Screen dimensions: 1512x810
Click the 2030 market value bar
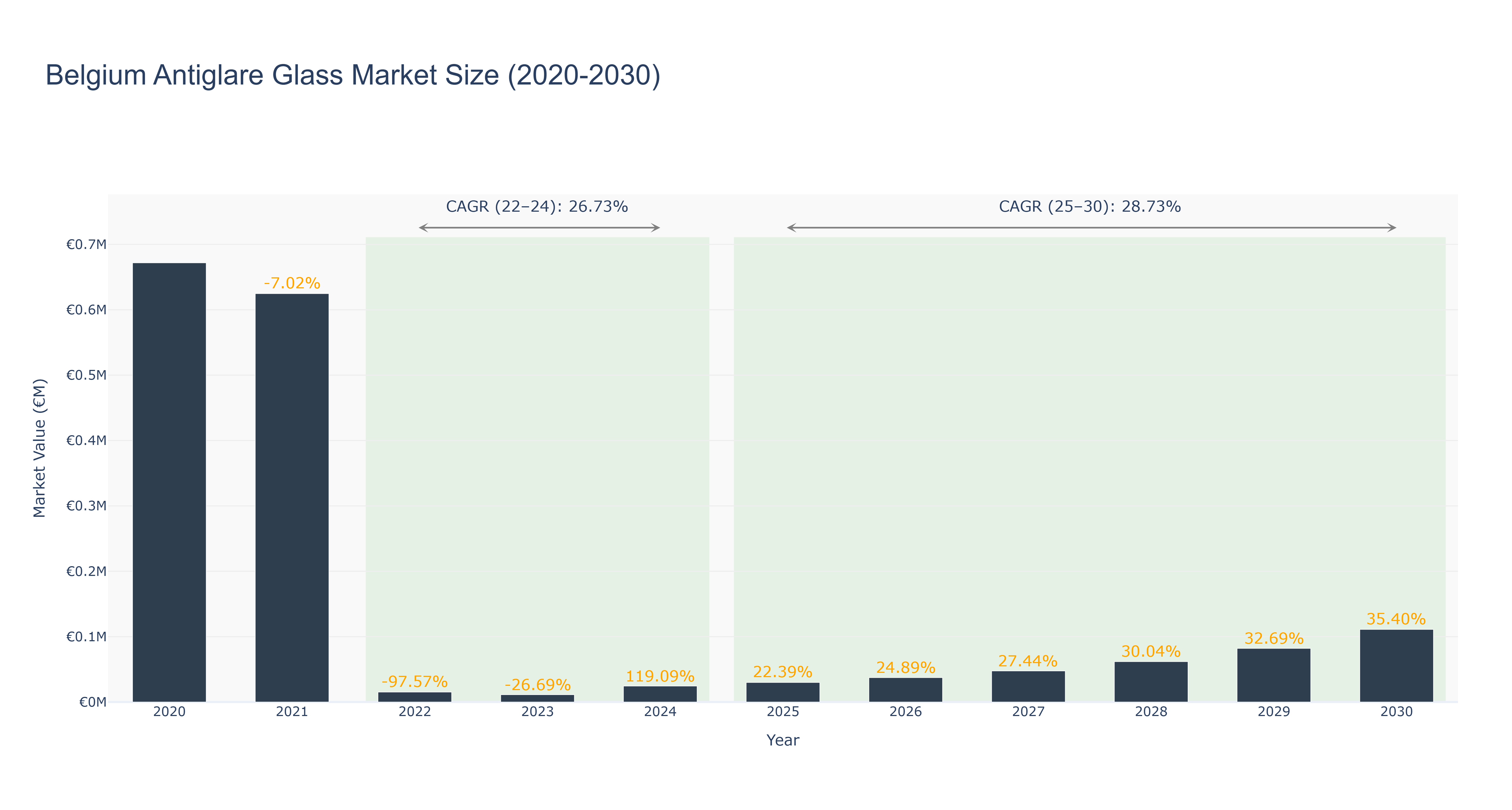pos(1396,666)
